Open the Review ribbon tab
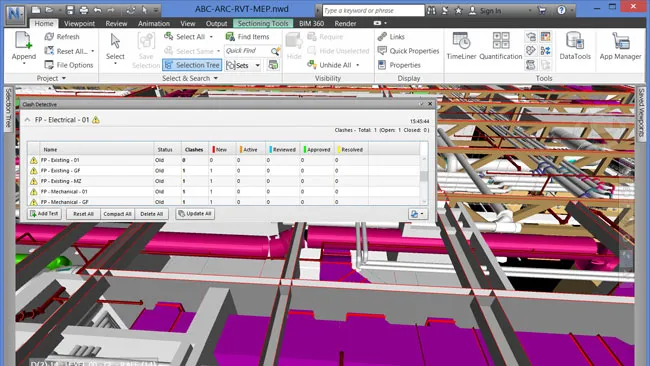Viewport: 650px width, 366px height. 116,24
